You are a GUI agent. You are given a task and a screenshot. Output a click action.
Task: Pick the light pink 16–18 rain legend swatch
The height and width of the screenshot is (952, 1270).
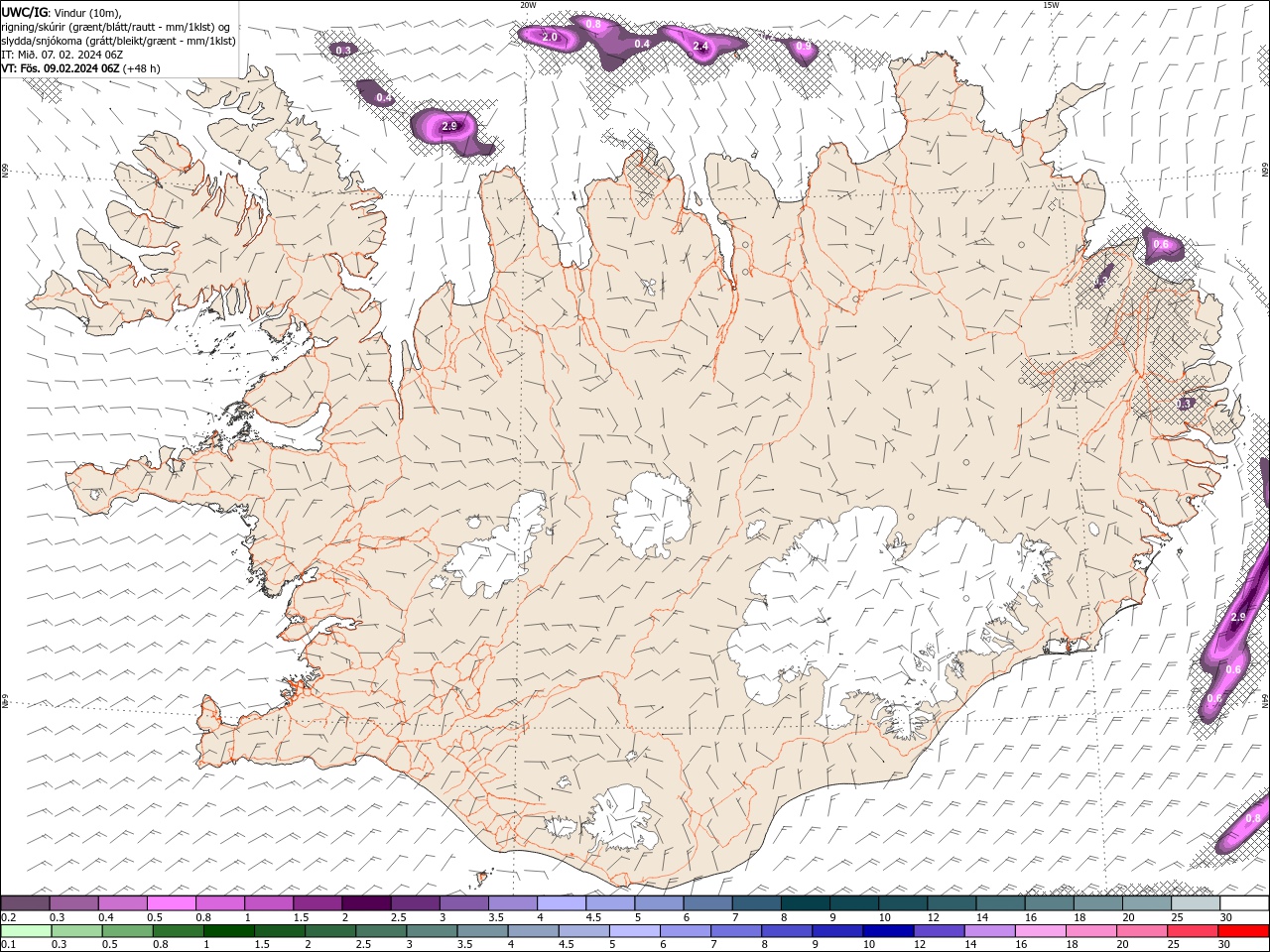click(x=1040, y=931)
